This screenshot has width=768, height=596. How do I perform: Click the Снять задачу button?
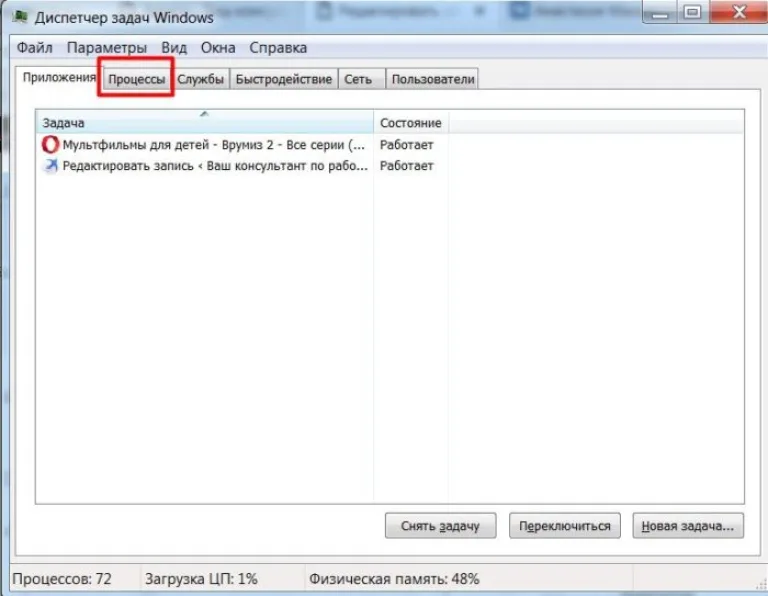[440, 525]
